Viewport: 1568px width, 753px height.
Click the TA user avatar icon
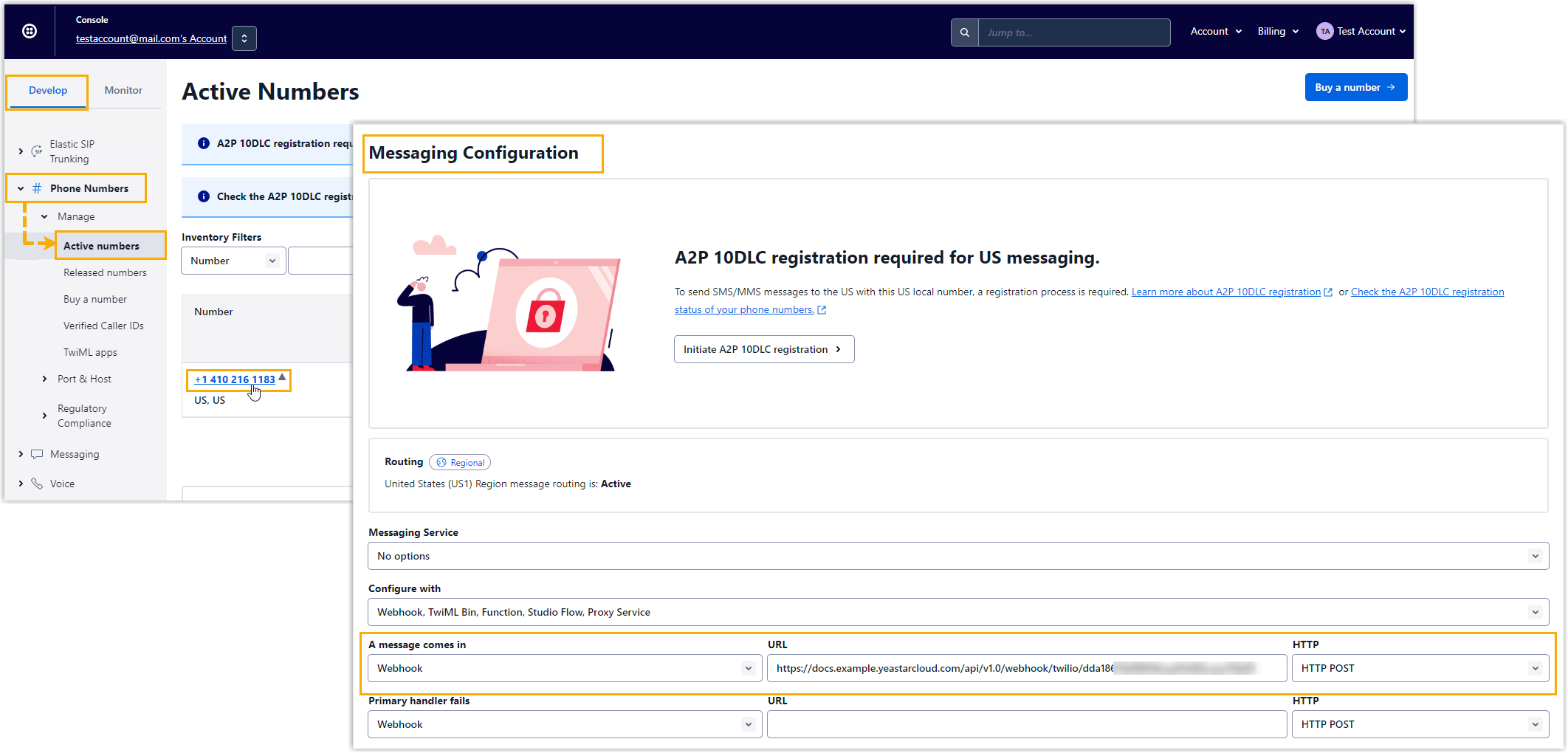coord(1324,31)
